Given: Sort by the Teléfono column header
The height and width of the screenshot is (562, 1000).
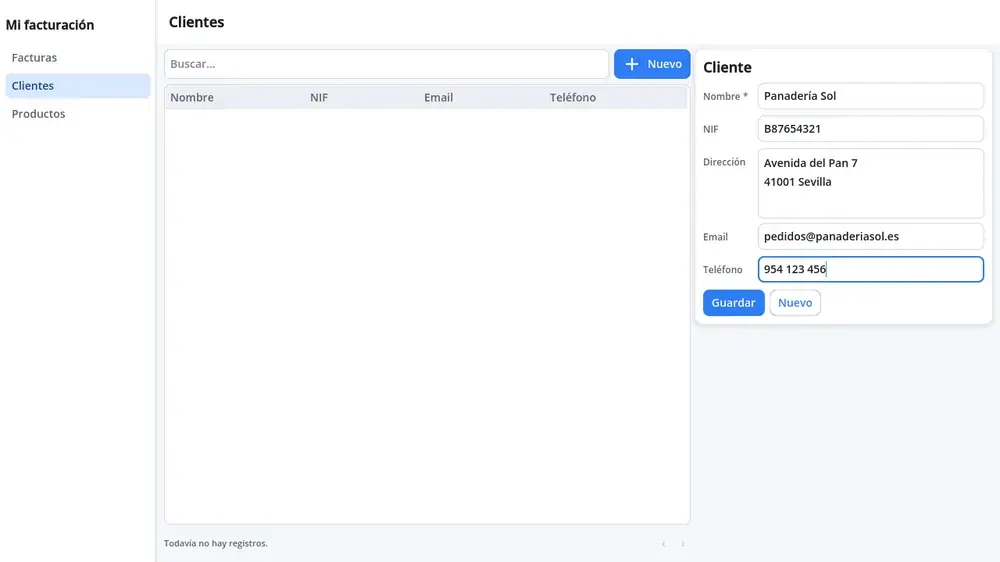Looking at the screenshot, I should click(573, 98).
